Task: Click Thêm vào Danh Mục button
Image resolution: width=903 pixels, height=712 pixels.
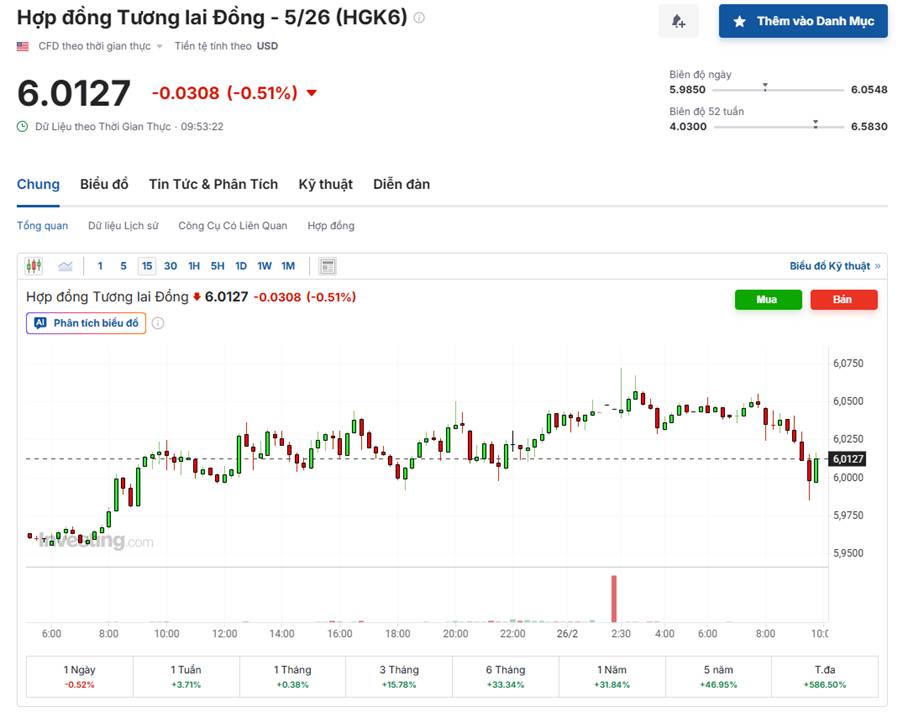Action: [x=803, y=21]
